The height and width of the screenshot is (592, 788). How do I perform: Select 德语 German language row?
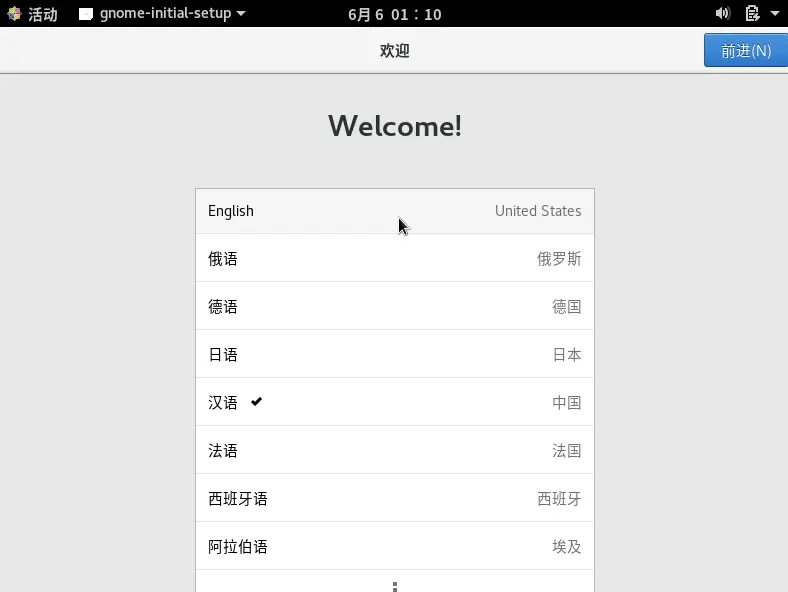point(395,306)
